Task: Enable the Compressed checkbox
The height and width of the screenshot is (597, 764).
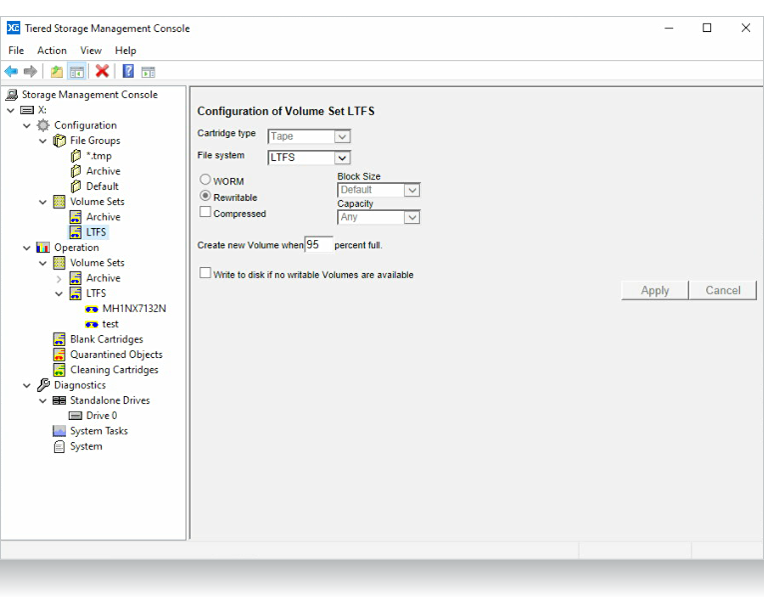Action: click(x=205, y=212)
